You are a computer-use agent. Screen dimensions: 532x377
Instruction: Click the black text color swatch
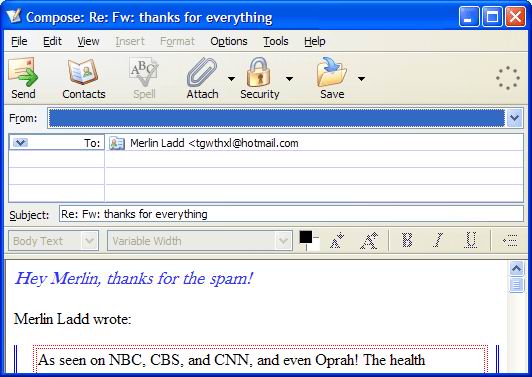tap(306, 237)
